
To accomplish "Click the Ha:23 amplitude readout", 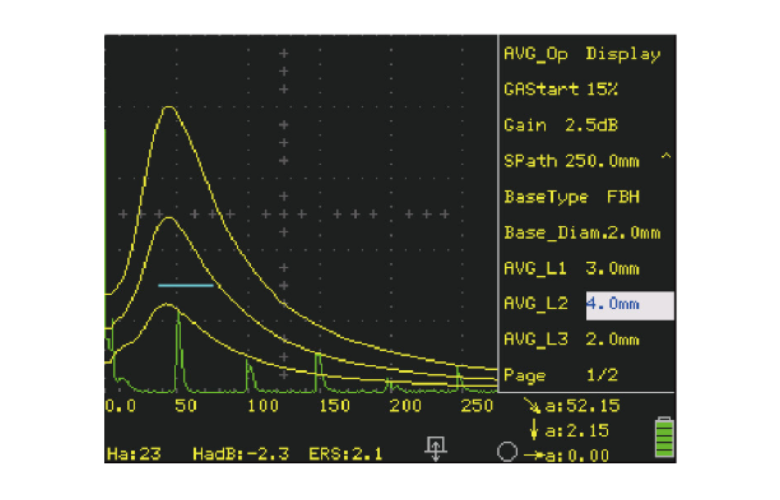I will [134, 454].
